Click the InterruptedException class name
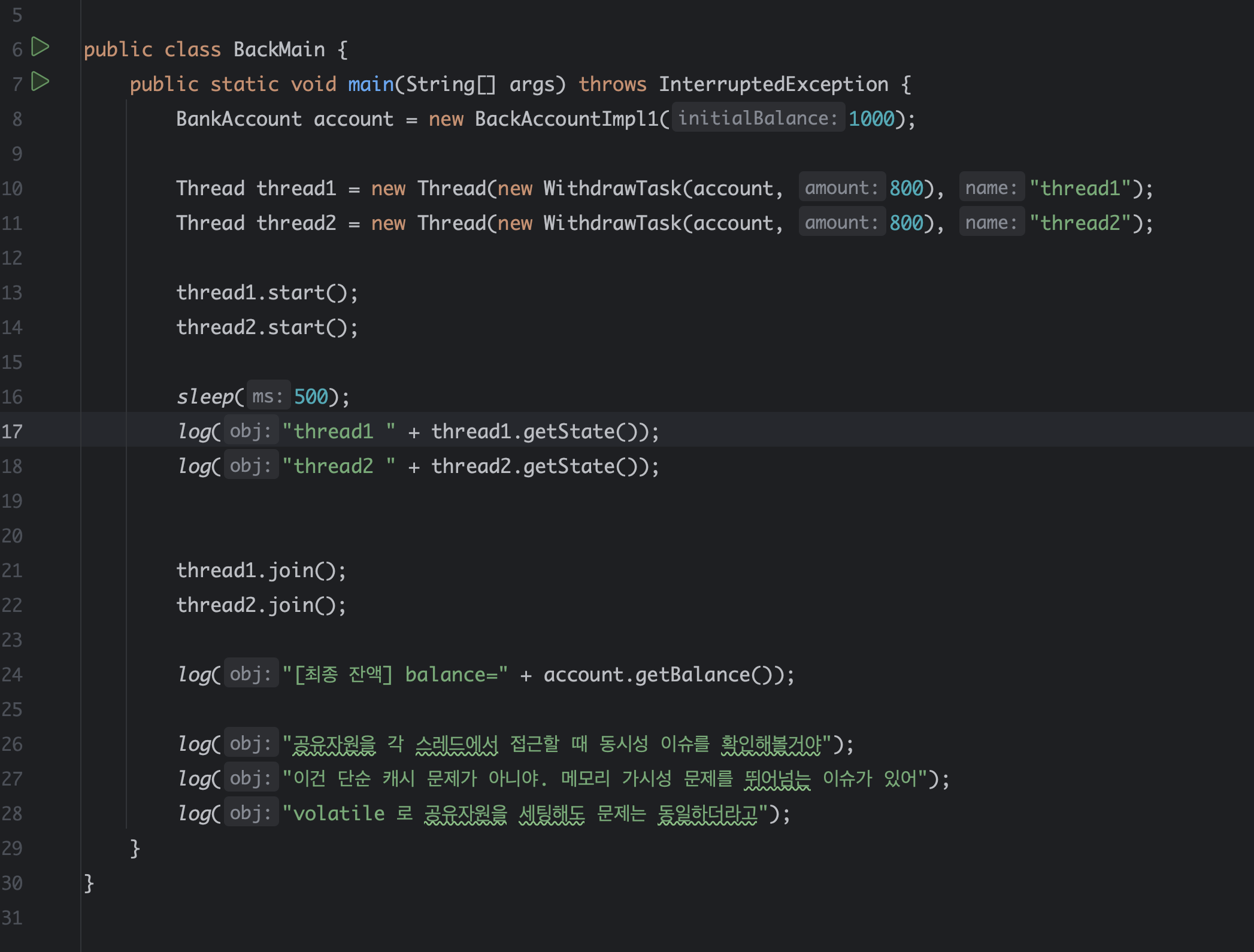 tap(773, 84)
